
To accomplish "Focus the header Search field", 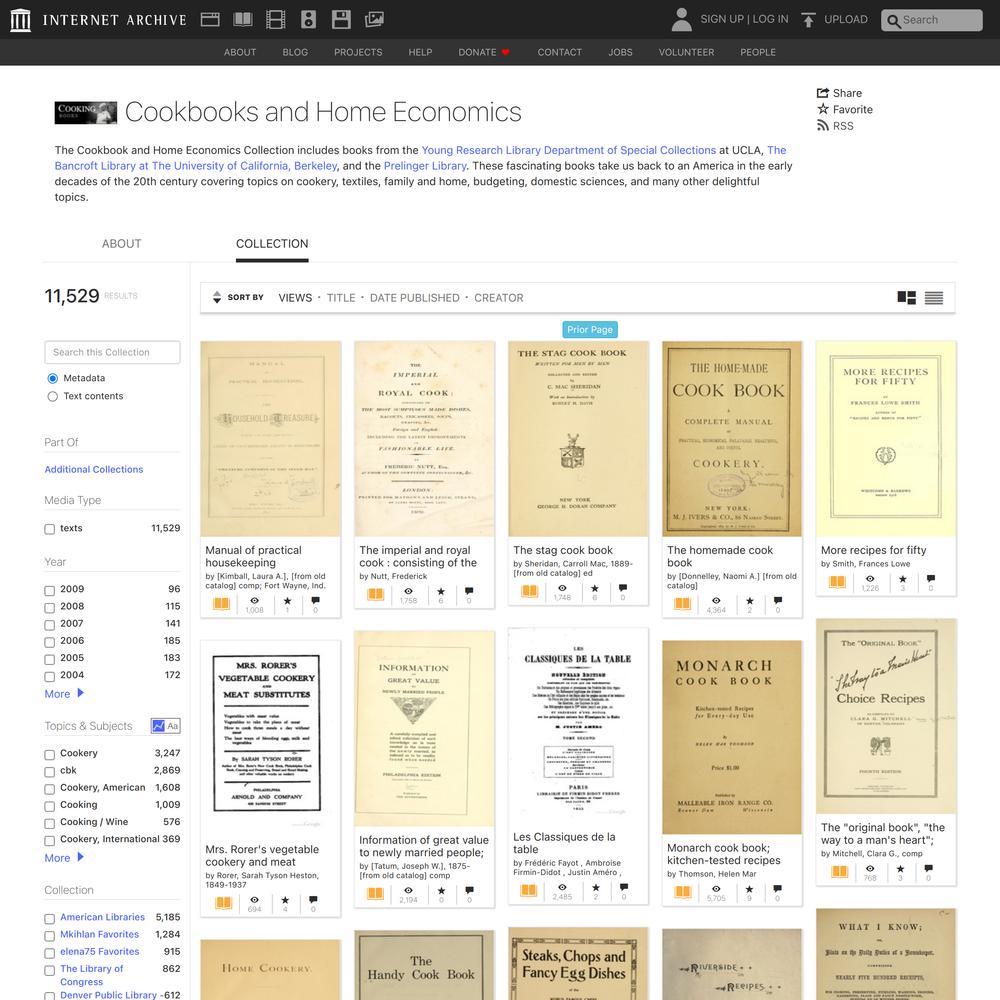I will coord(932,20).
